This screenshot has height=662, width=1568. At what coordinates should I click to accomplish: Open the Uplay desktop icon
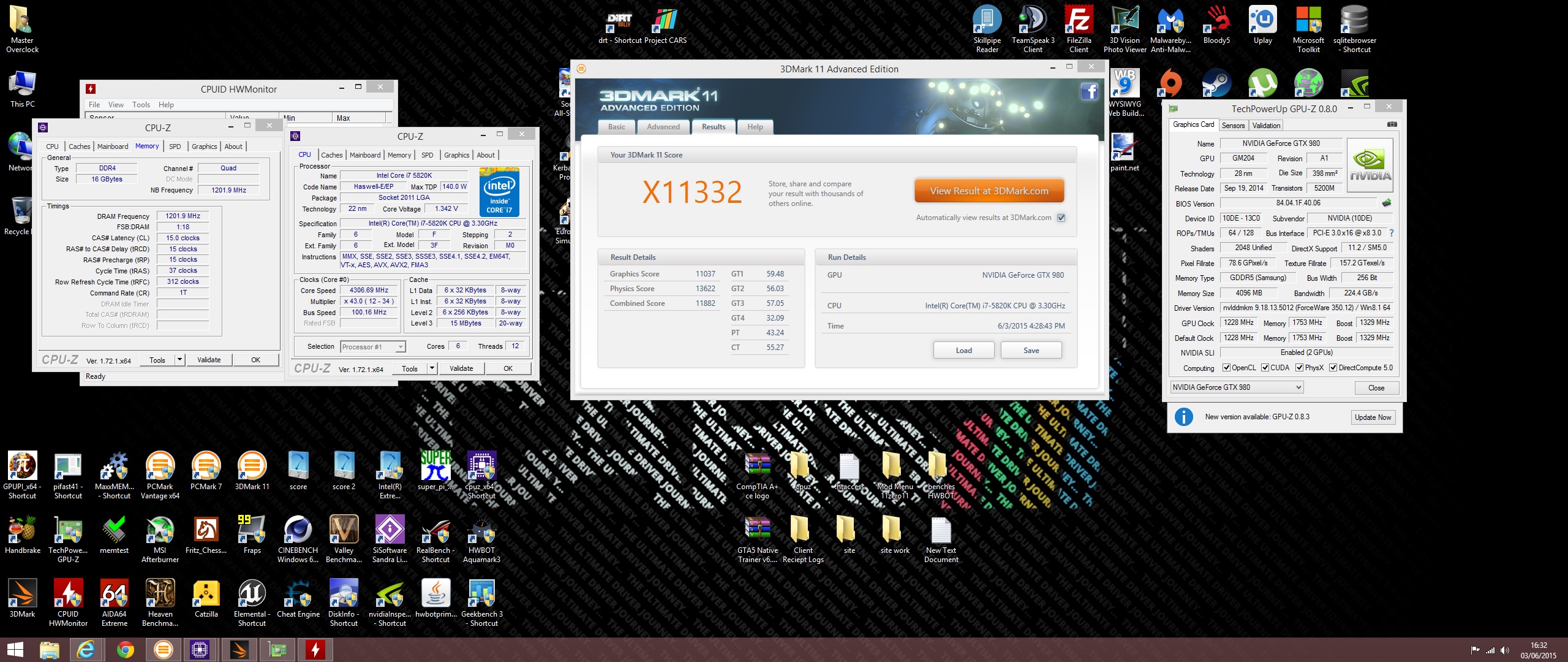[1262, 25]
